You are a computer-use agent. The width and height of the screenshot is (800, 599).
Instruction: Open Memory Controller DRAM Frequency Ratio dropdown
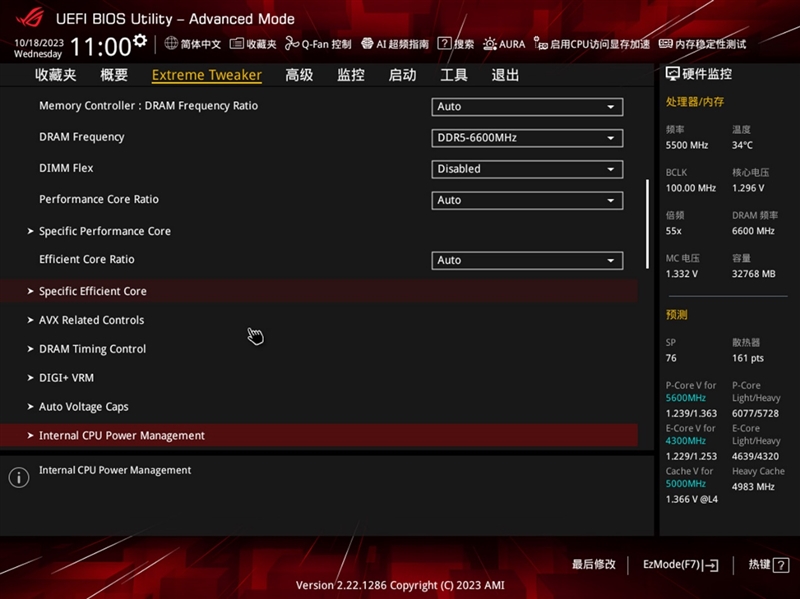(x=527, y=107)
